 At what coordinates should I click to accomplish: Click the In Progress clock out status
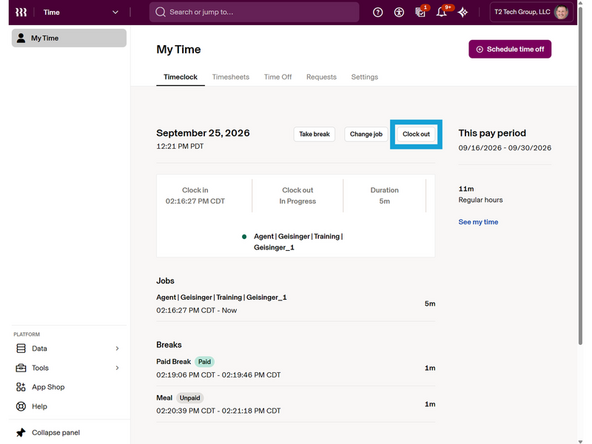[298, 201]
